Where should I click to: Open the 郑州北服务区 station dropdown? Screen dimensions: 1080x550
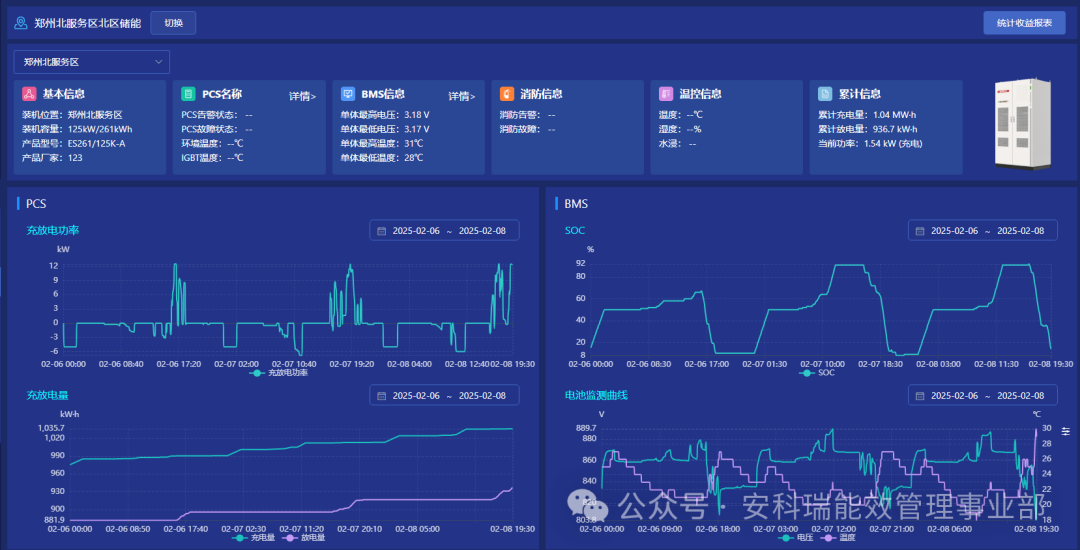(x=92, y=62)
